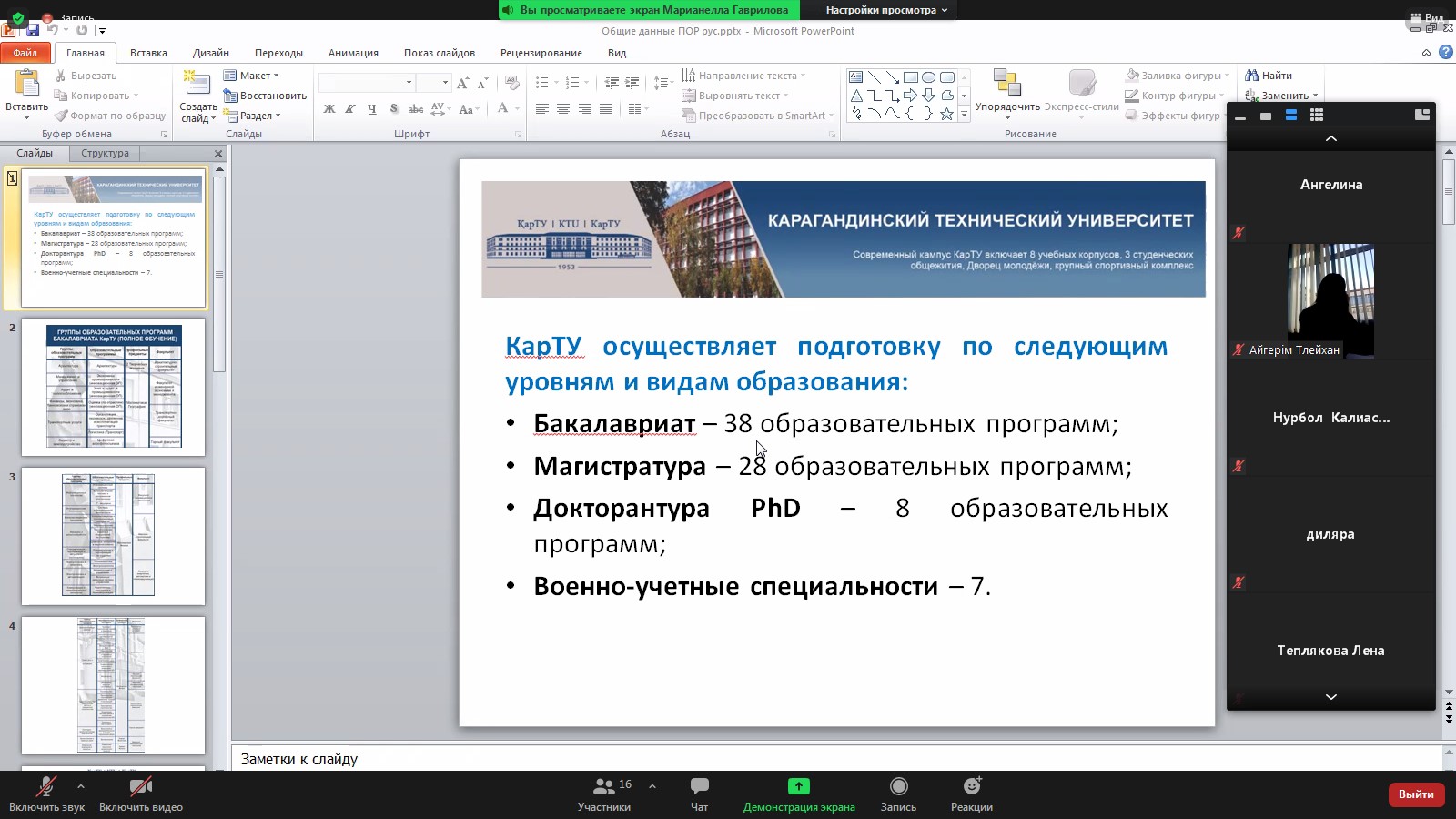1456x819 pixels.
Task: Switch Zoom panel to single video view
Action: (x=1266, y=116)
